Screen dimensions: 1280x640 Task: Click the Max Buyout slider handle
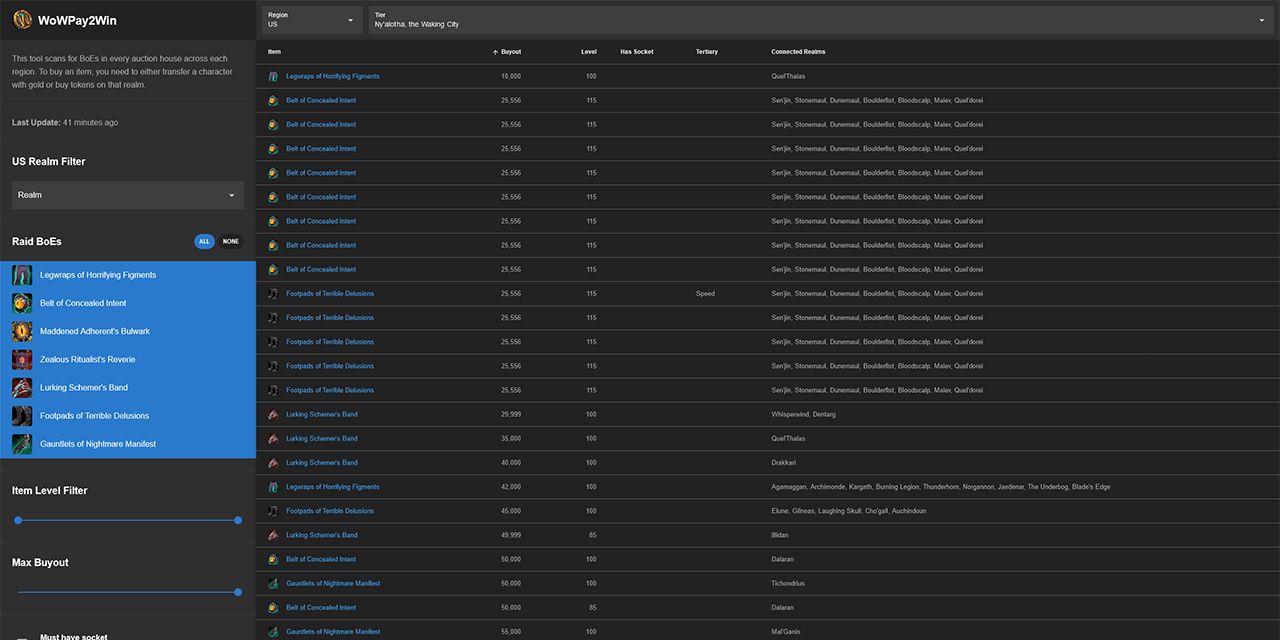coord(238,592)
